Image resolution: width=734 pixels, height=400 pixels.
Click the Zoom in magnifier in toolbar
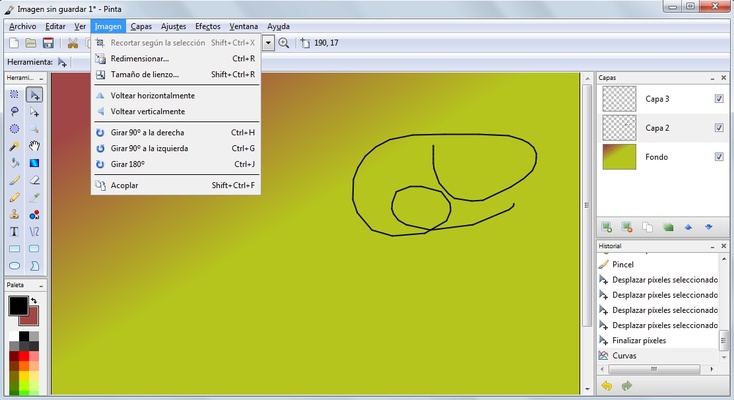(284, 43)
